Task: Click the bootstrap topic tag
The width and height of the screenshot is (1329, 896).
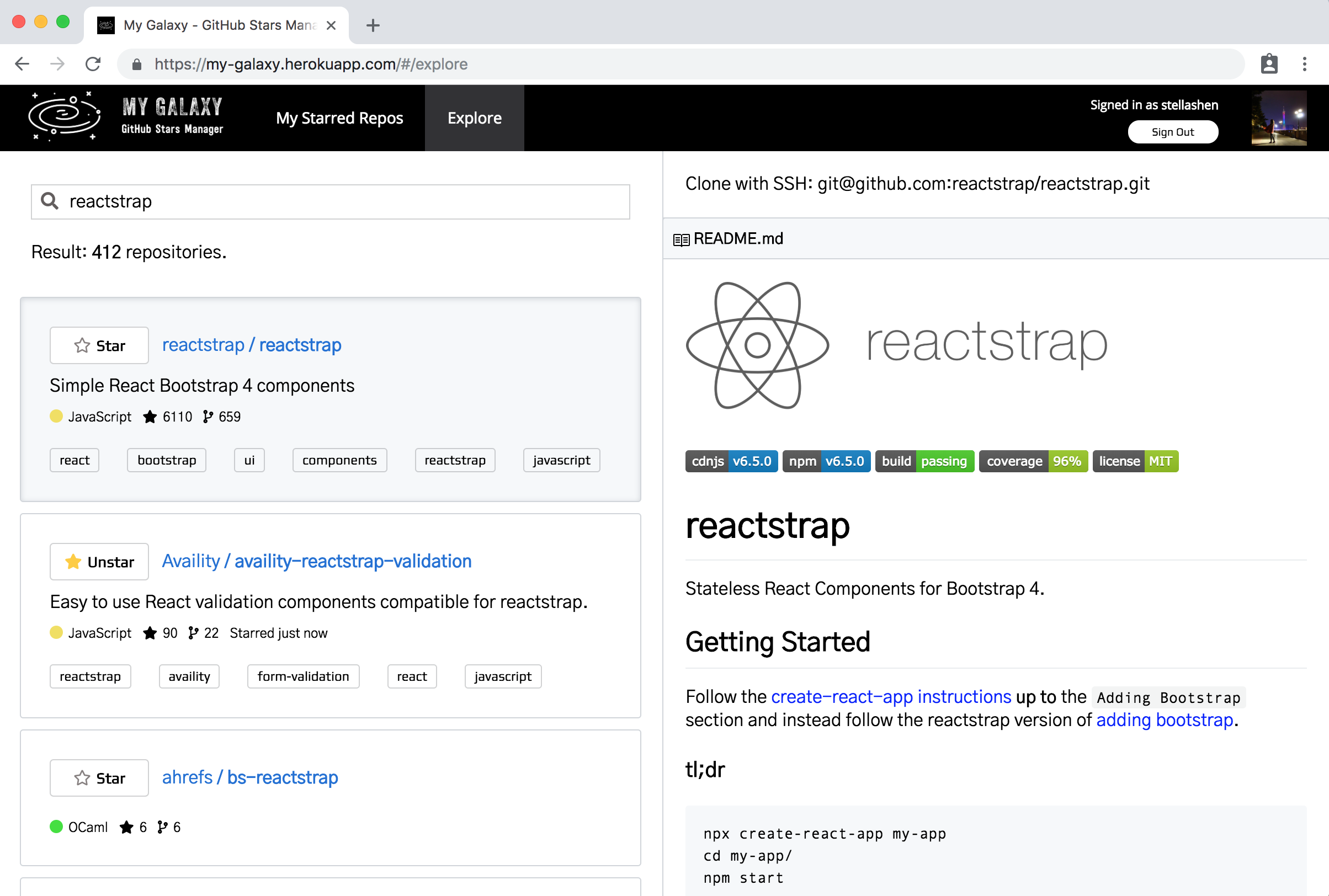Action: pyautogui.click(x=166, y=460)
